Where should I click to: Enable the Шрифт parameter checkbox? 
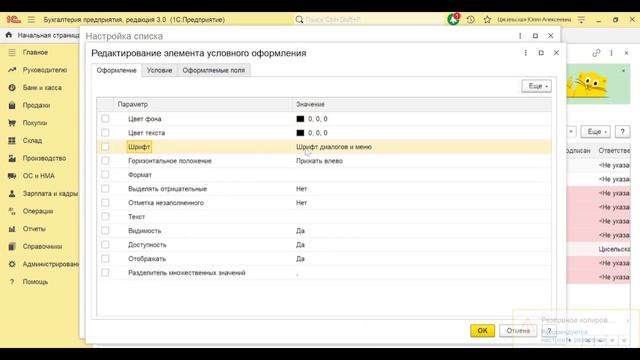[105, 147]
